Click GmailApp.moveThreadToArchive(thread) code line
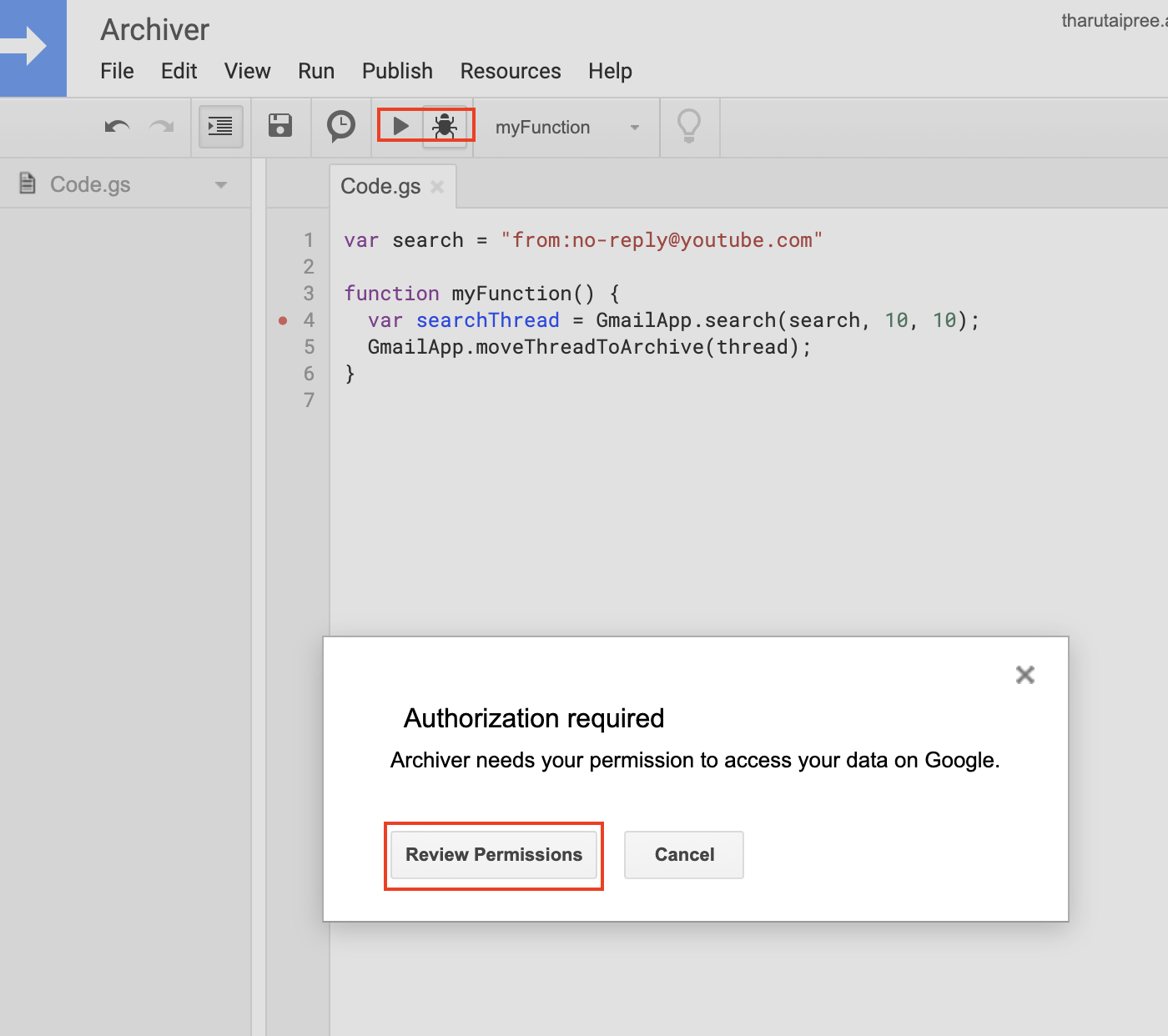 tap(589, 347)
